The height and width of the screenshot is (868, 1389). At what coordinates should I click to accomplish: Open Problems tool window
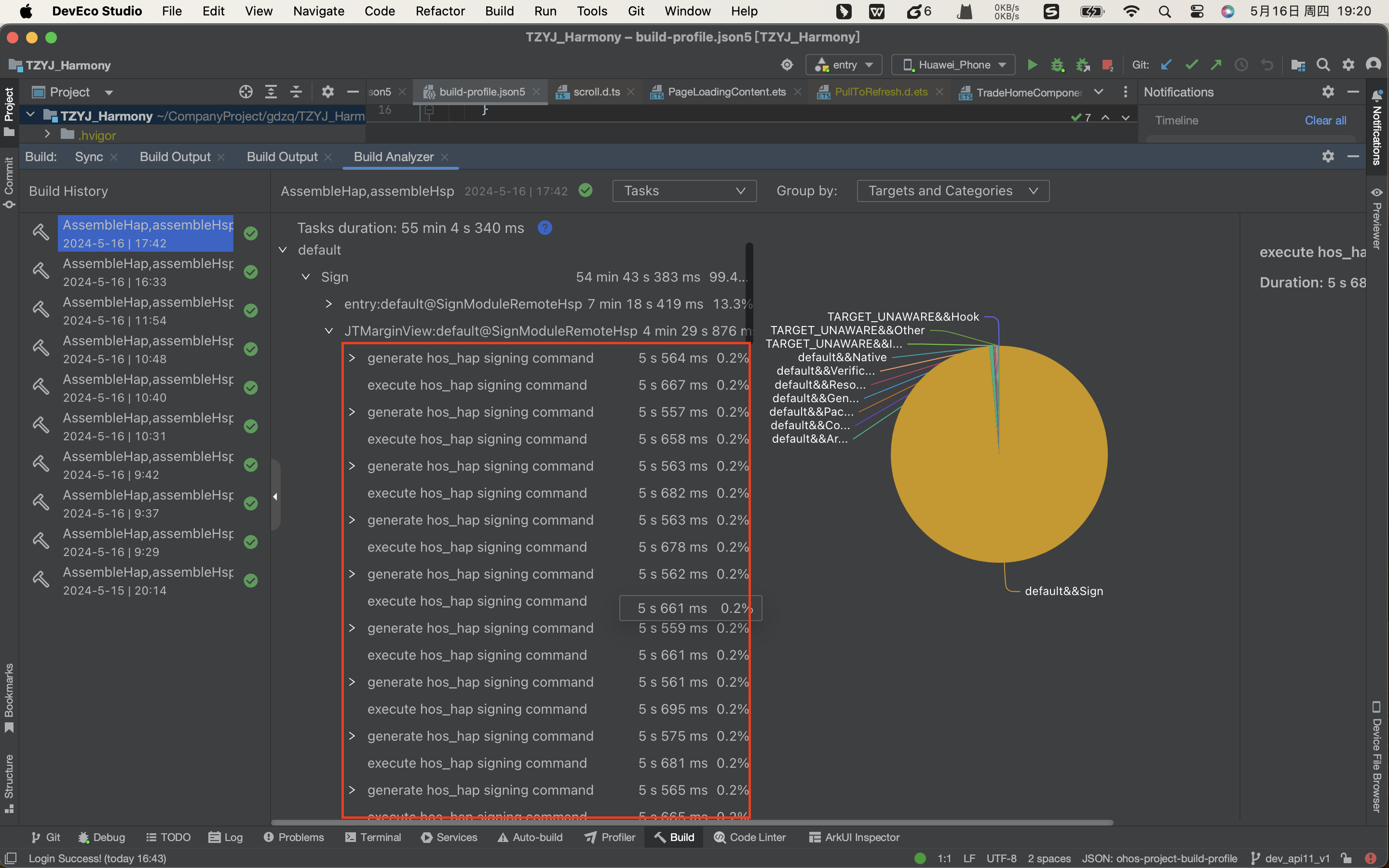coord(293,838)
